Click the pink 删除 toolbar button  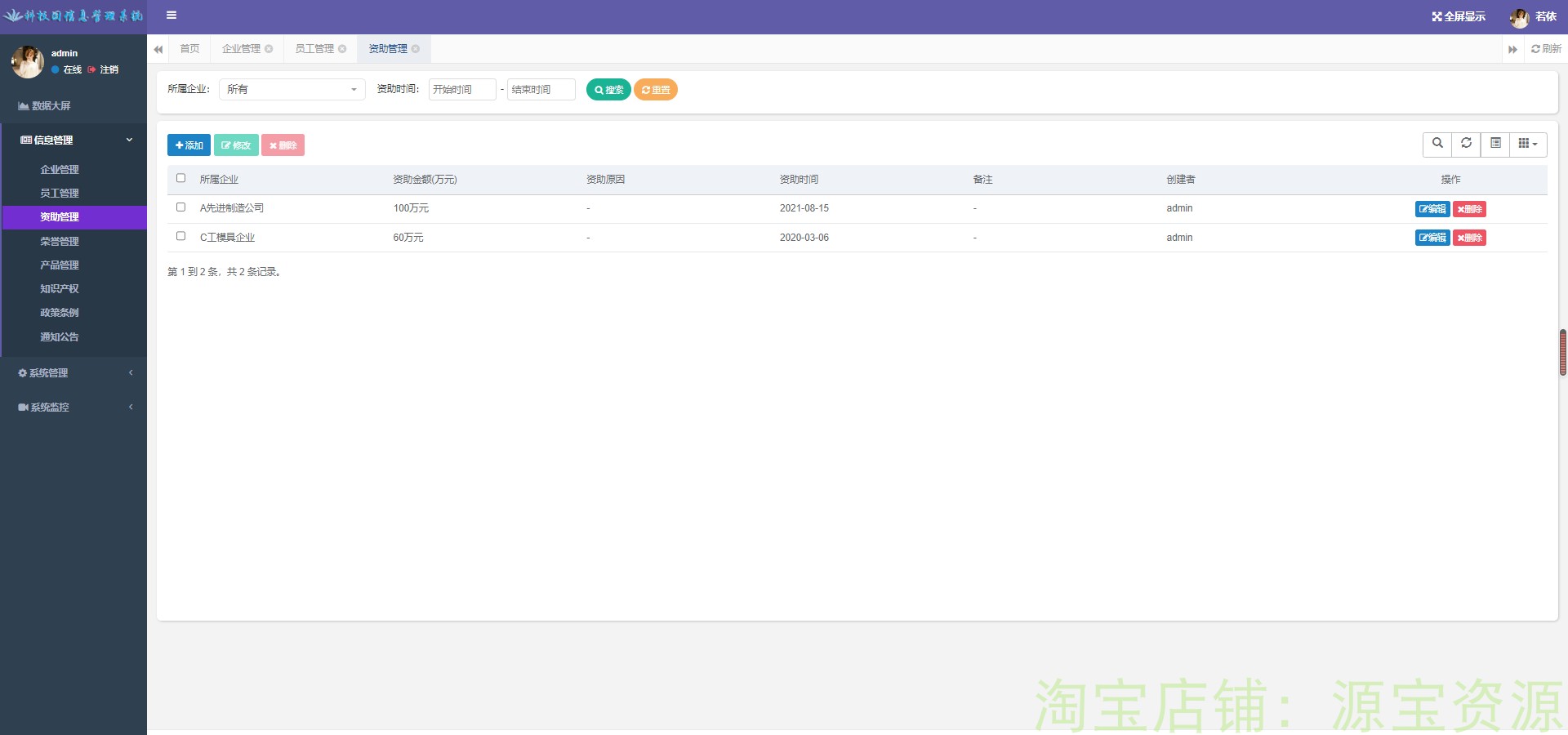[283, 145]
